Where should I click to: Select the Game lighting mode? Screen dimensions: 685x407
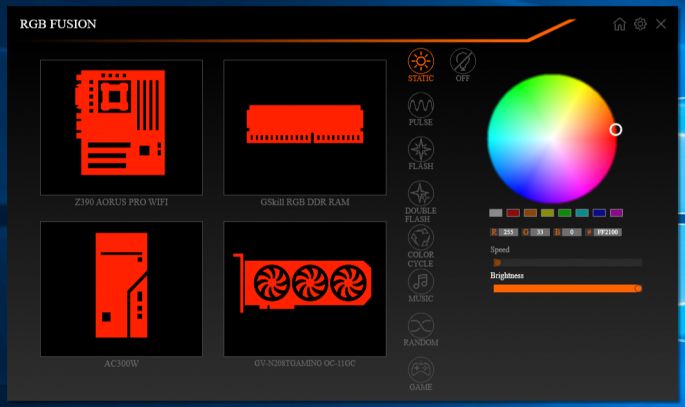(x=421, y=370)
